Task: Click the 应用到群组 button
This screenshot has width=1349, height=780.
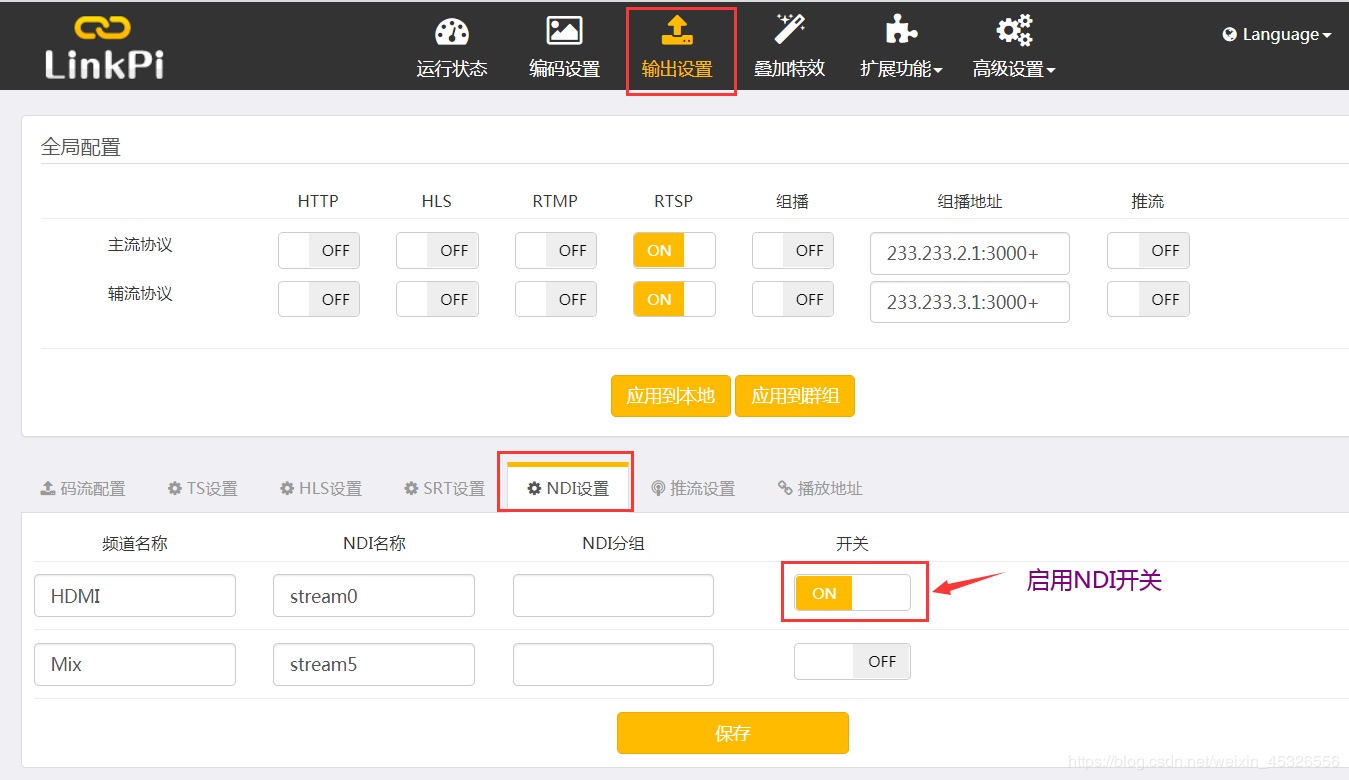Action: coord(795,396)
